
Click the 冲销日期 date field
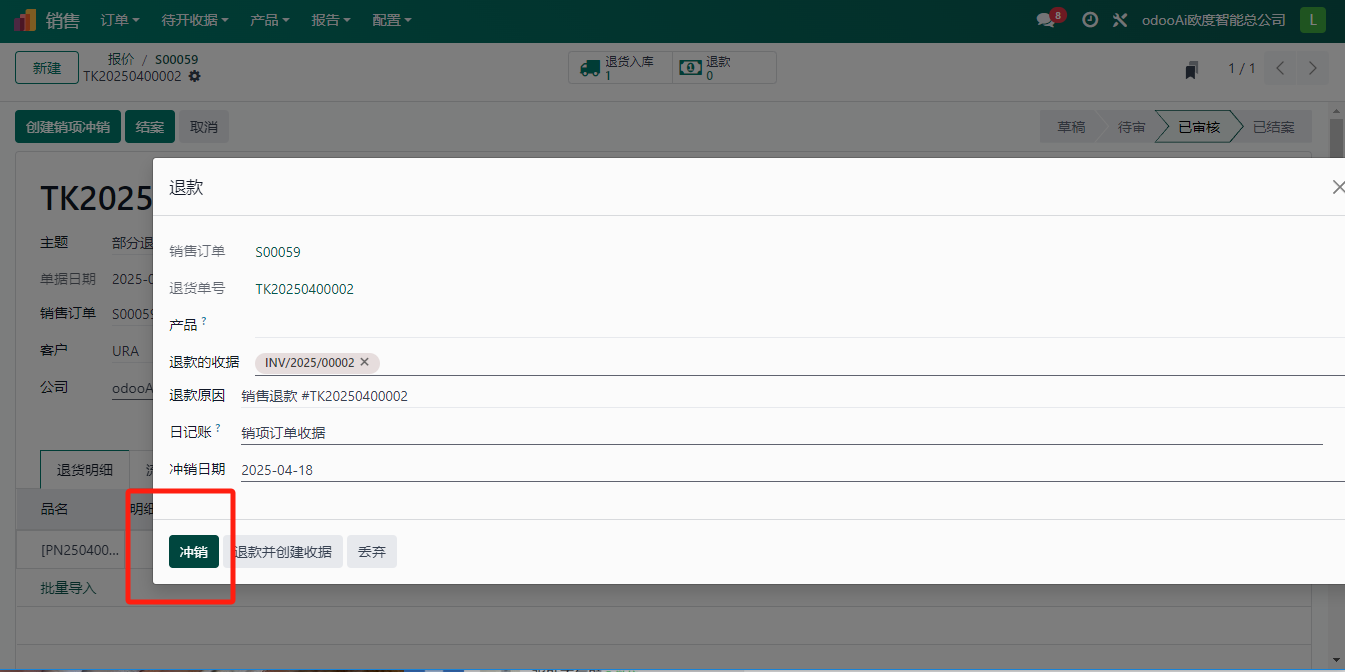[793, 470]
